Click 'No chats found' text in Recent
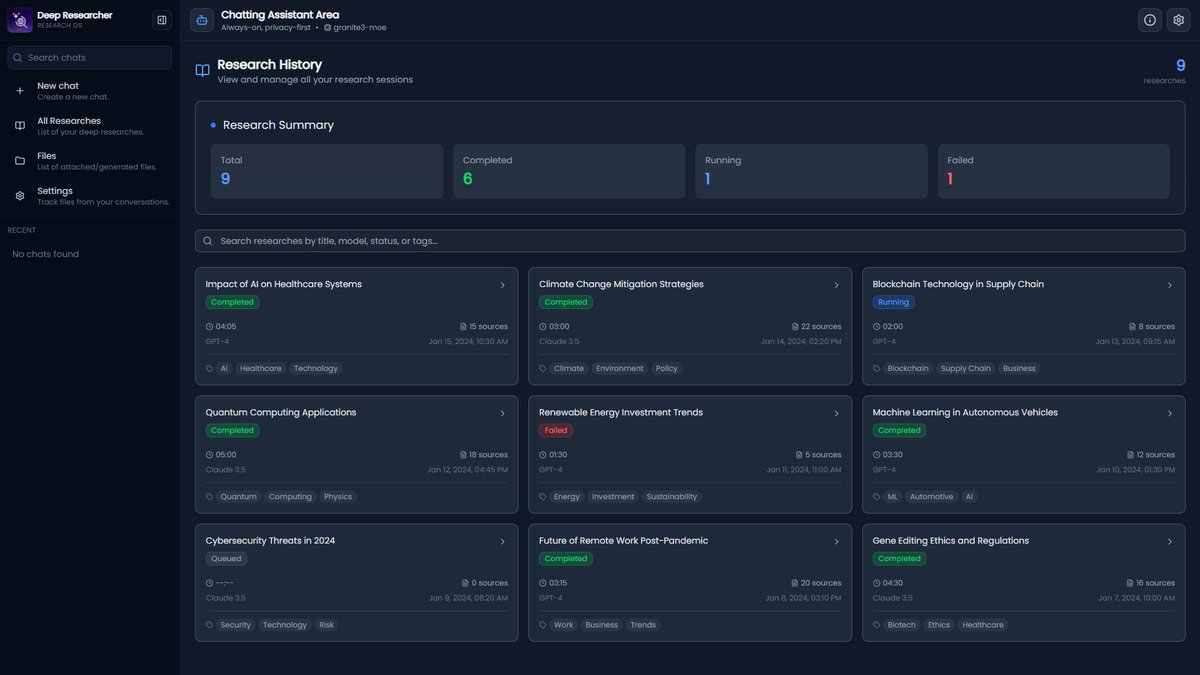Image resolution: width=1200 pixels, height=675 pixels. pyautogui.click(x=45, y=254)
